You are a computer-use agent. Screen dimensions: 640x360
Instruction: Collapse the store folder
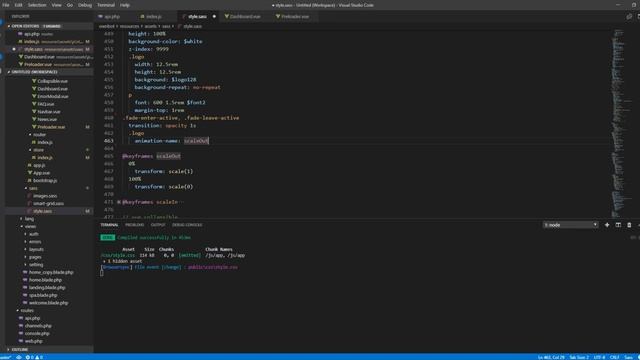38,150
